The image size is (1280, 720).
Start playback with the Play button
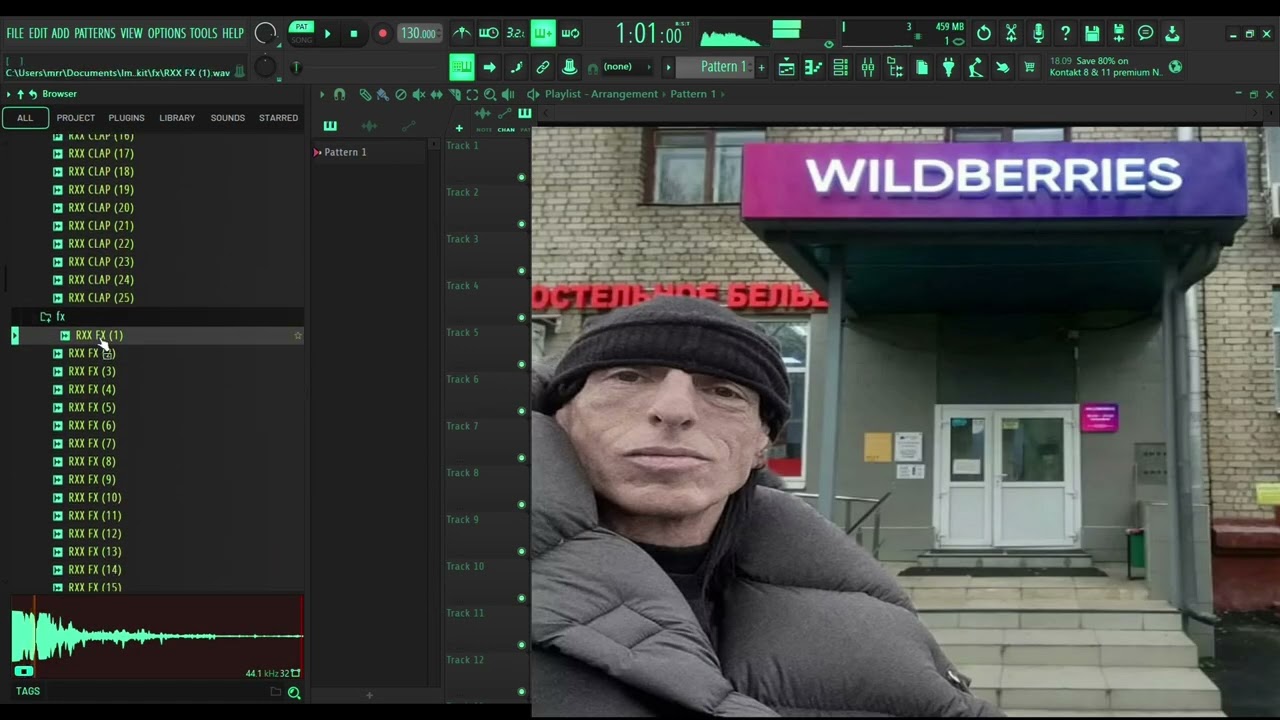(x=327, y=33)
